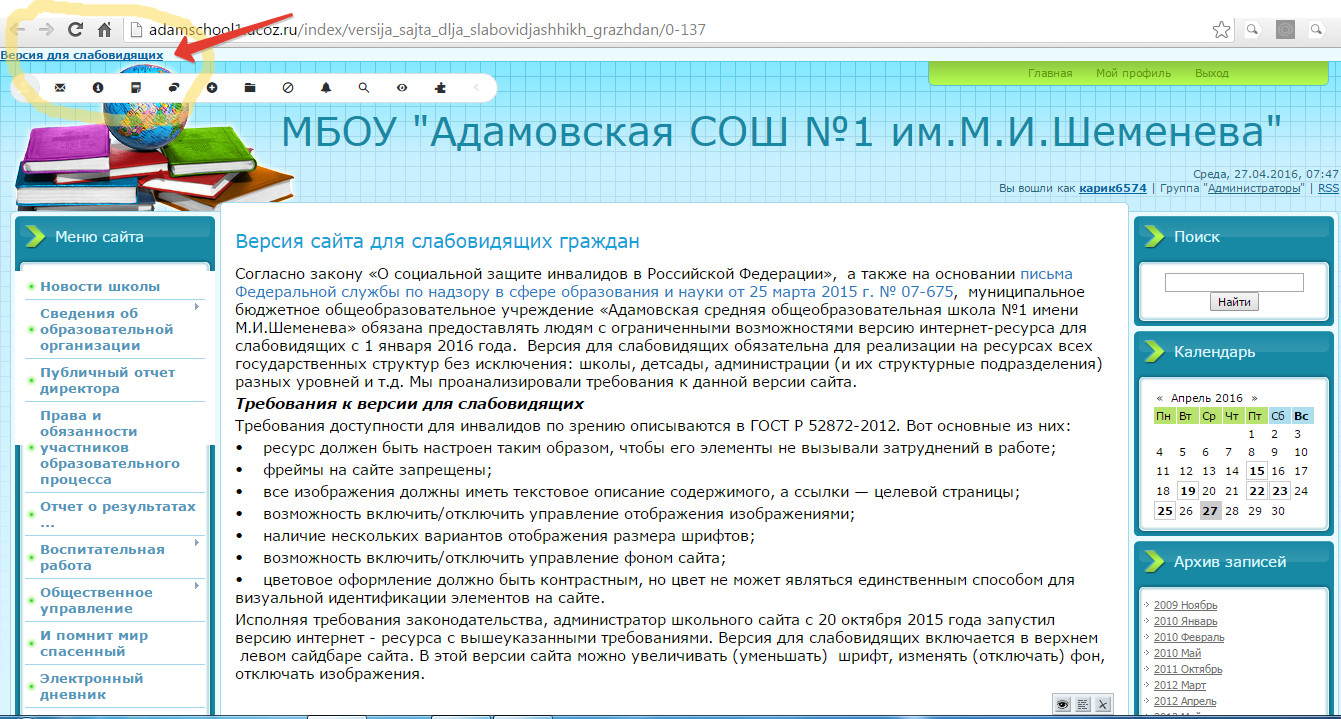
Task: Open the 2010 Январь archive link
Action: pyautogui.click(x=1185, y=621)
